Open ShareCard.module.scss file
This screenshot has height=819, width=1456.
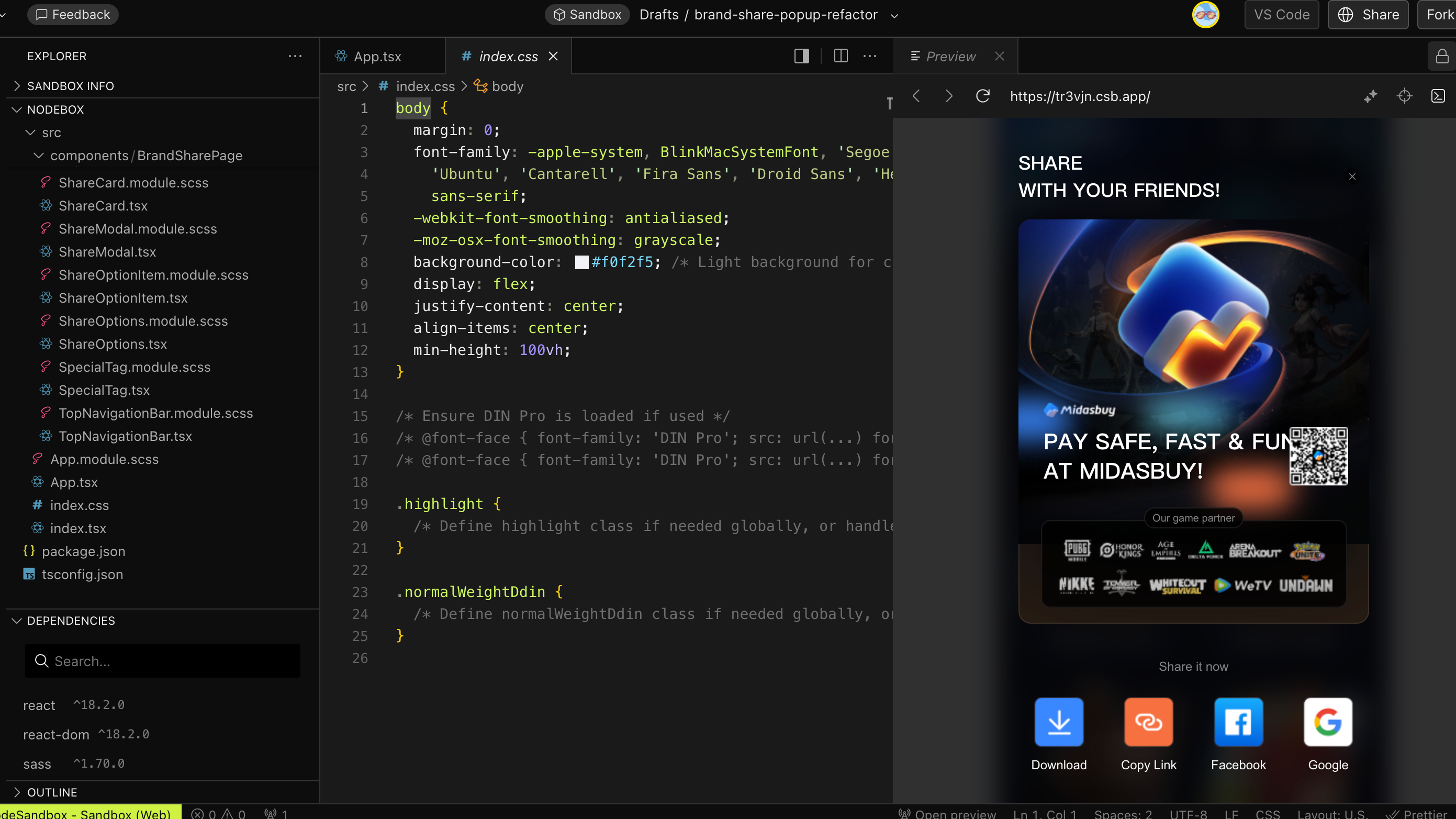(x=133, y=183)
